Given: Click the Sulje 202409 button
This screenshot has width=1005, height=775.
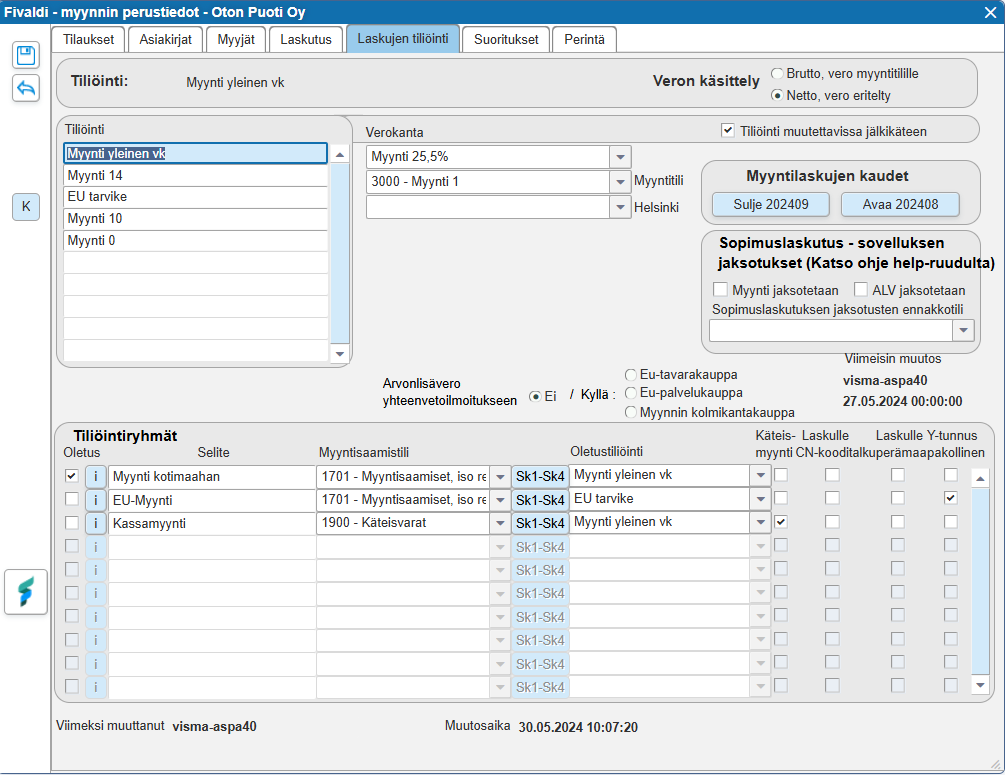Looking at the screenshot, I should 770,205.
